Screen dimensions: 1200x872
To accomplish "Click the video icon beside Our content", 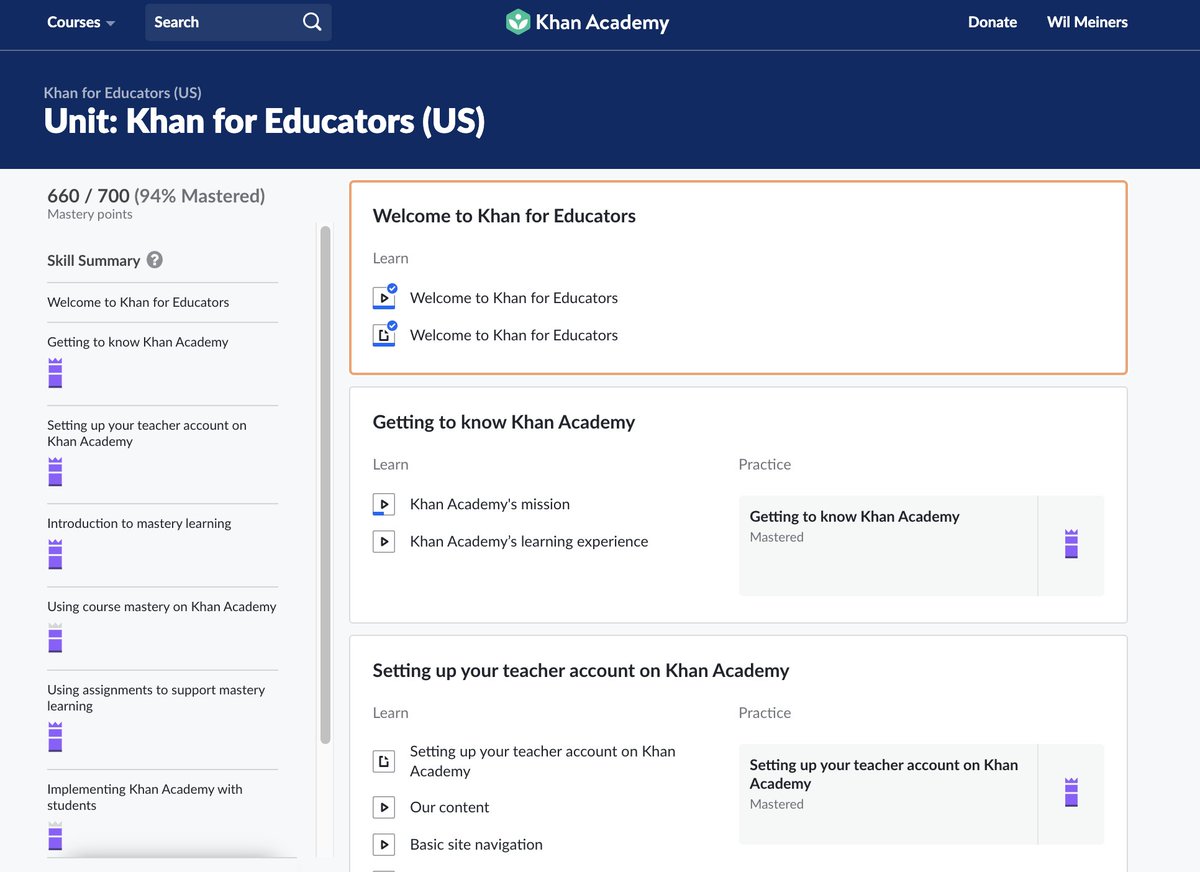I will click(x=384, y=807).
